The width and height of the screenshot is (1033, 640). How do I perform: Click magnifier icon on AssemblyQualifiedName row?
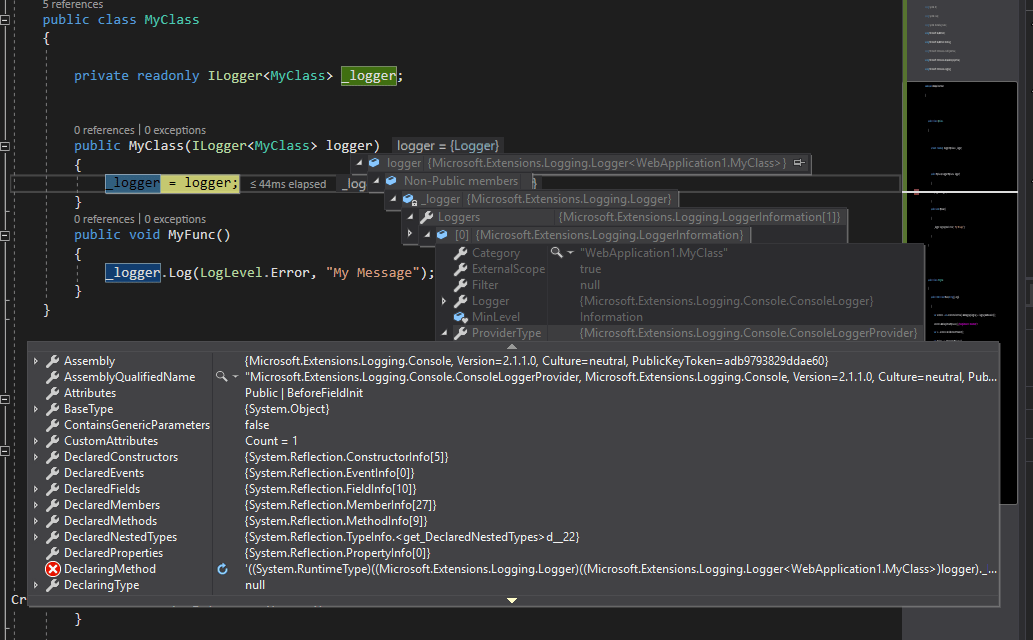pos(223,376)
